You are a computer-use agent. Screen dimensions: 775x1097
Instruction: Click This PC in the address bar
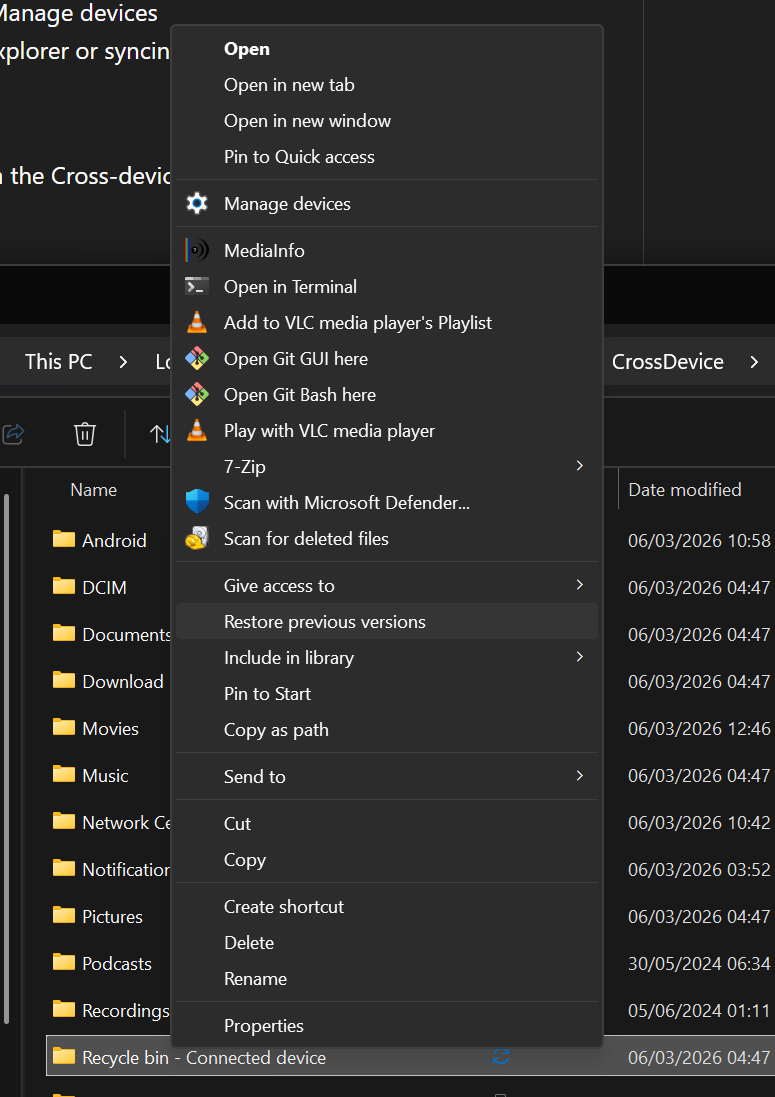59,362
